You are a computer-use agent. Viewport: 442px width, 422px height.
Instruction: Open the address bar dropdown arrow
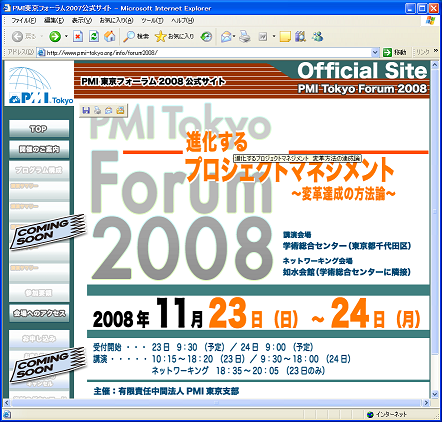375,52
